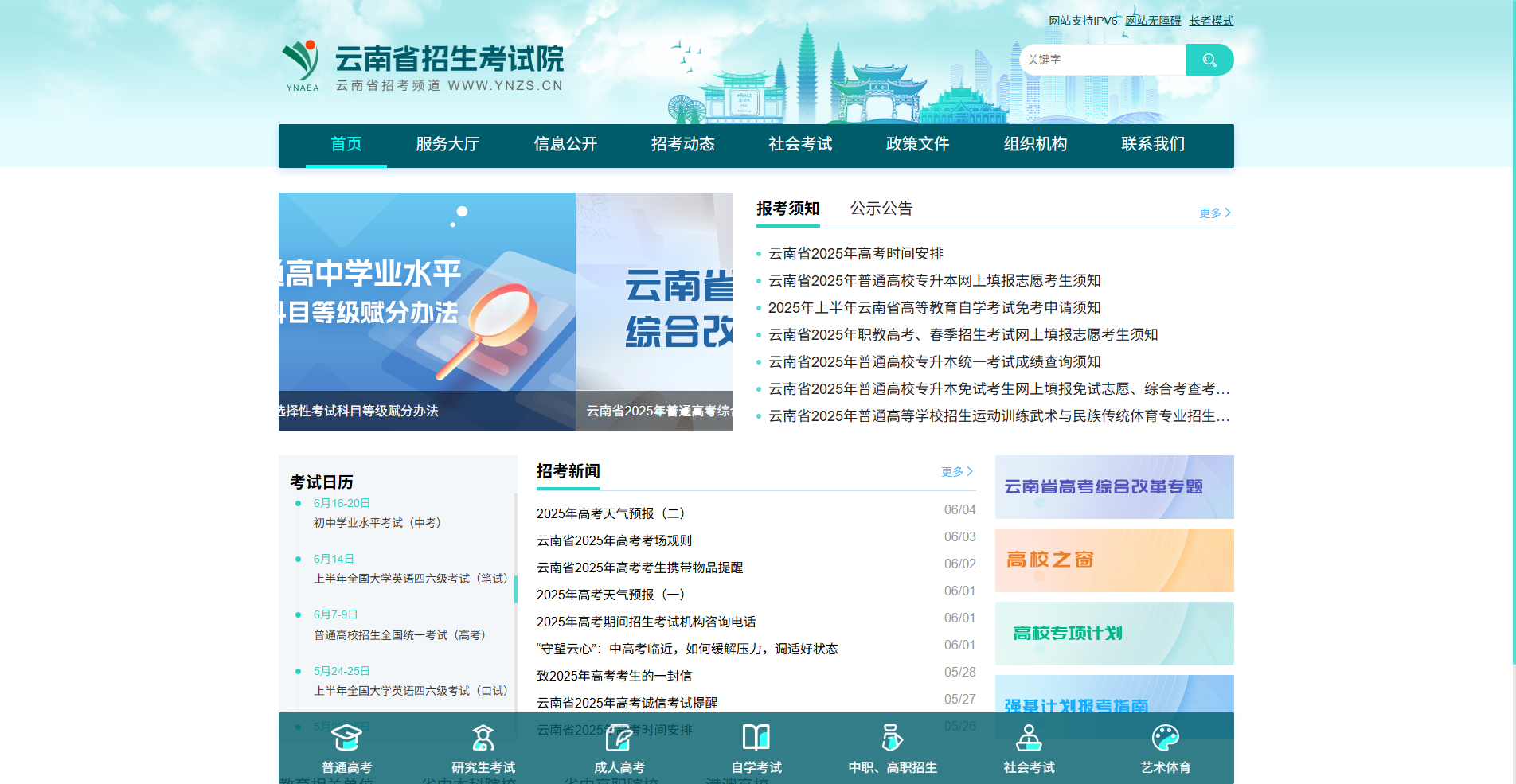Click the 高校之窗 banner
The height and width of the screenshot is (784, 1516).
tap(1113, 560)
